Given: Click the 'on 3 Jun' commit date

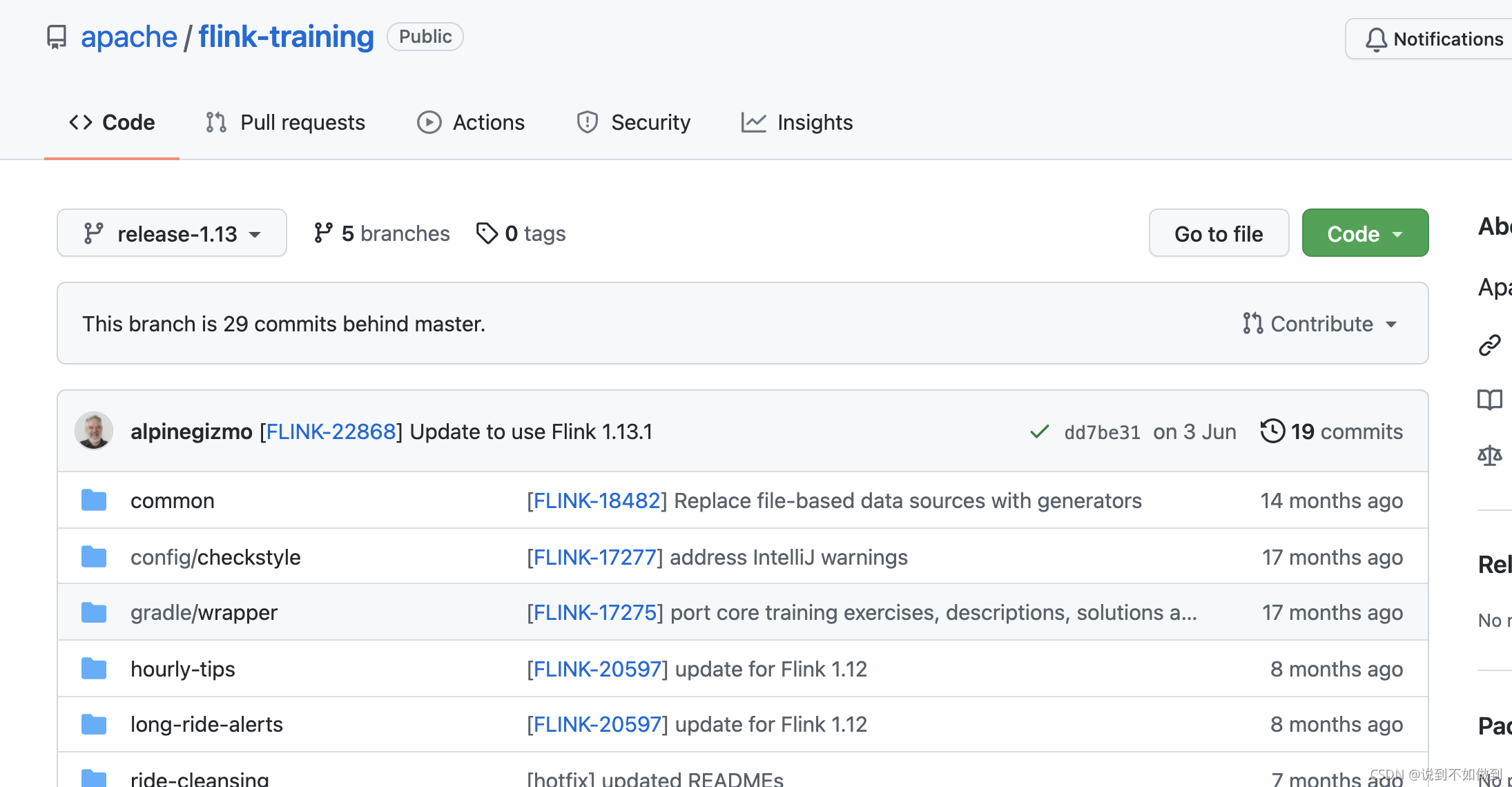Looking at the screenshot, I should pyautogui.click(x=1194, y=431).
